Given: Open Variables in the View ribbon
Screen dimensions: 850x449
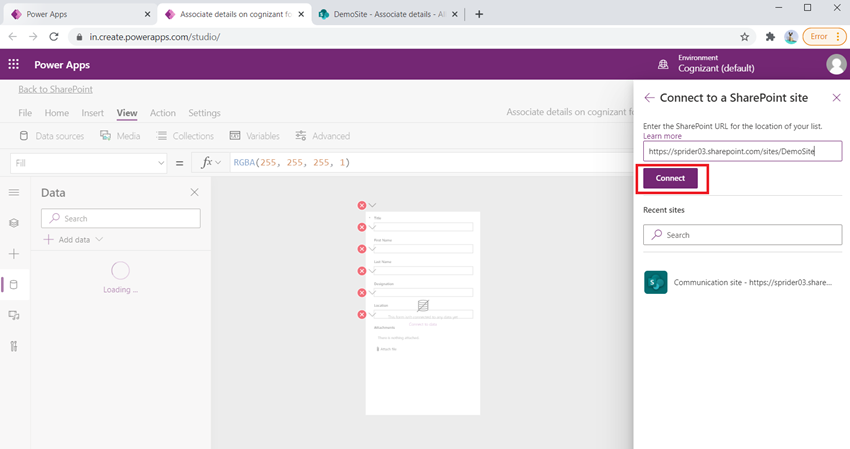Looking at the screenshot, I should 255,136.
